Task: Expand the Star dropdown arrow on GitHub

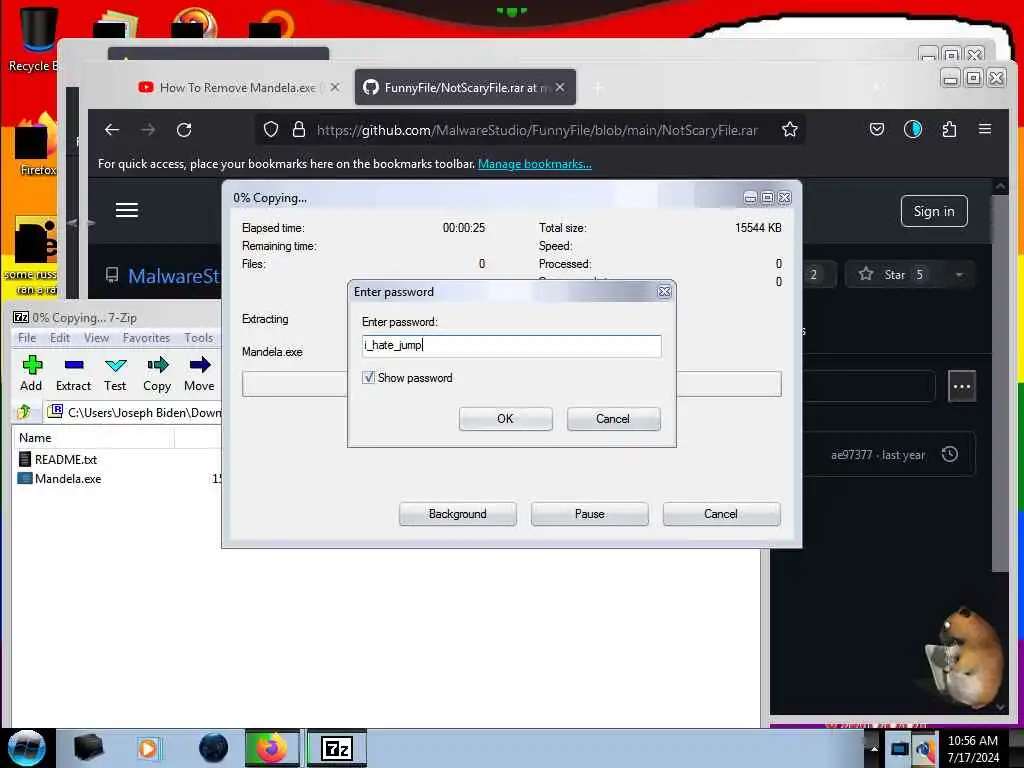Action: click(959, 275)
